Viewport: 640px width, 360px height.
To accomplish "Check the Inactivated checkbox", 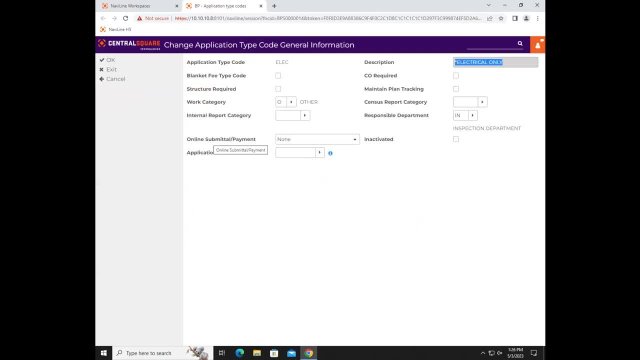I will coord(456,139).
